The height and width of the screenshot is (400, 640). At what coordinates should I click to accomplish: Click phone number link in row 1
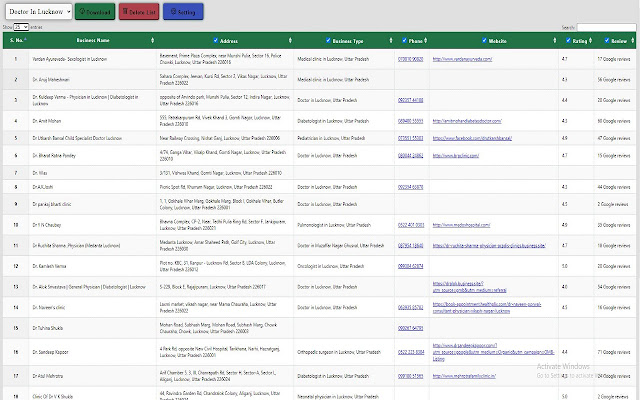click(x=410, y=59)
